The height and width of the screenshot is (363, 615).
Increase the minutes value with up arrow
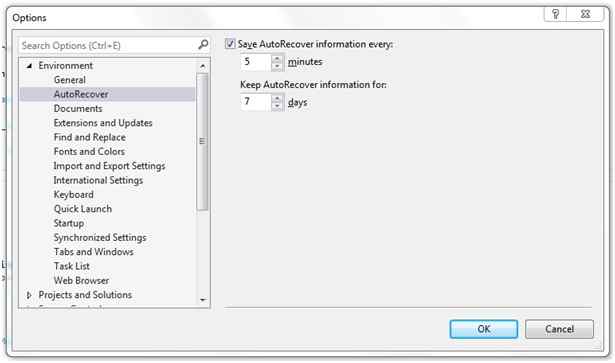[x=277, y=59]
